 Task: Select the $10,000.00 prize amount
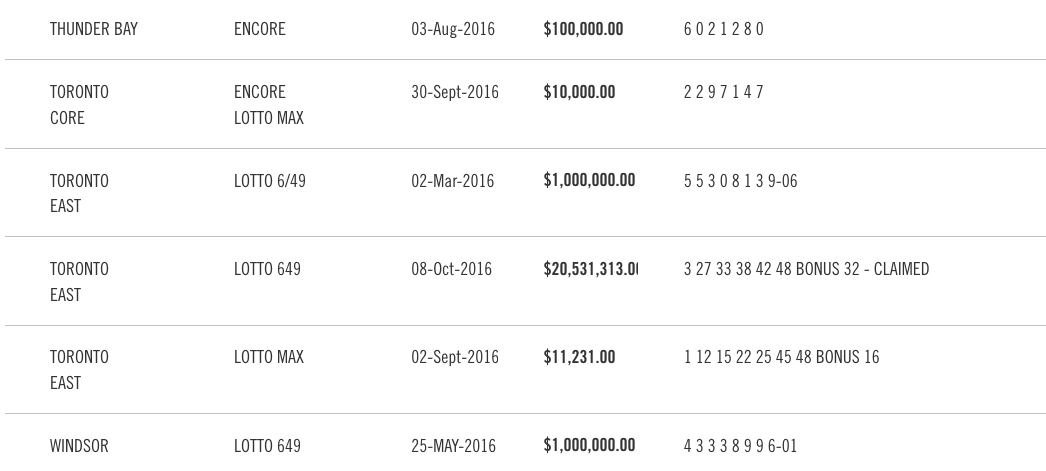click(x=580, y=92)
